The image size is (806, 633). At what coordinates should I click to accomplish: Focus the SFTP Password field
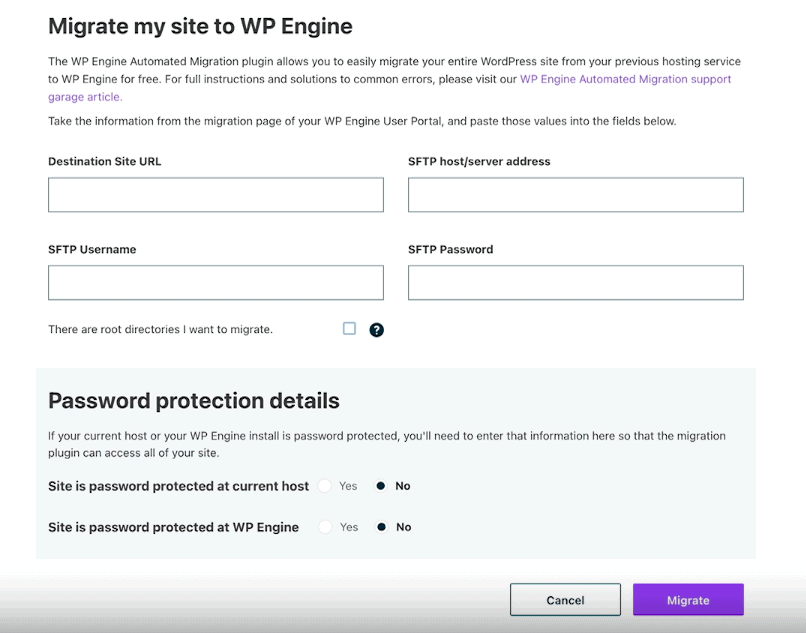(576, 283)
